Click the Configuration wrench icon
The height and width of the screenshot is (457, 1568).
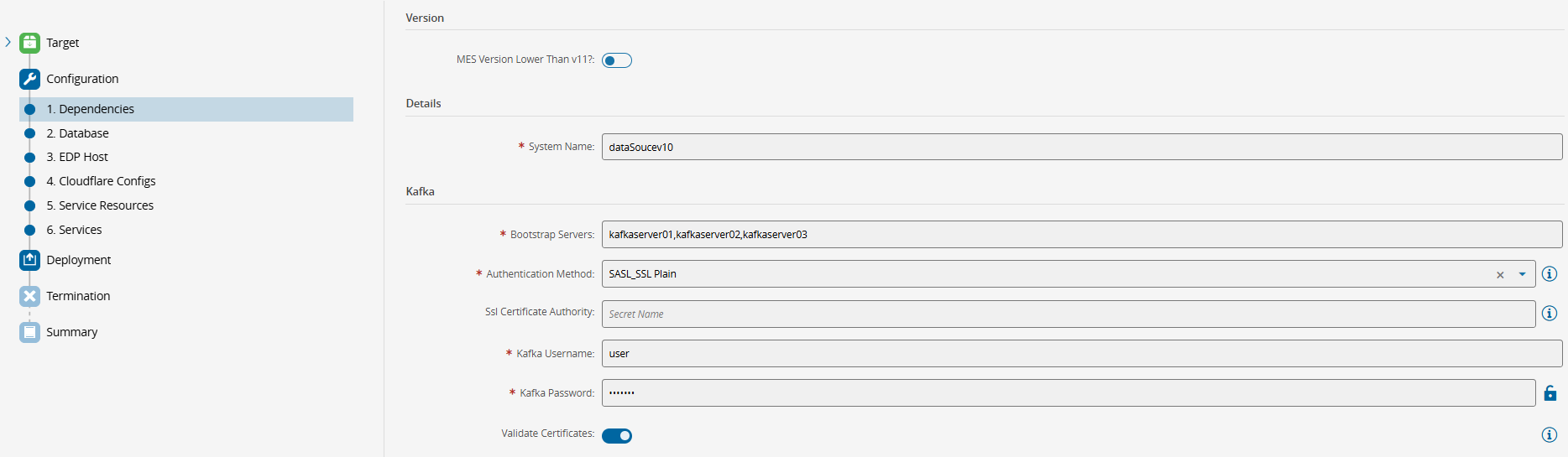click(29, 79)
